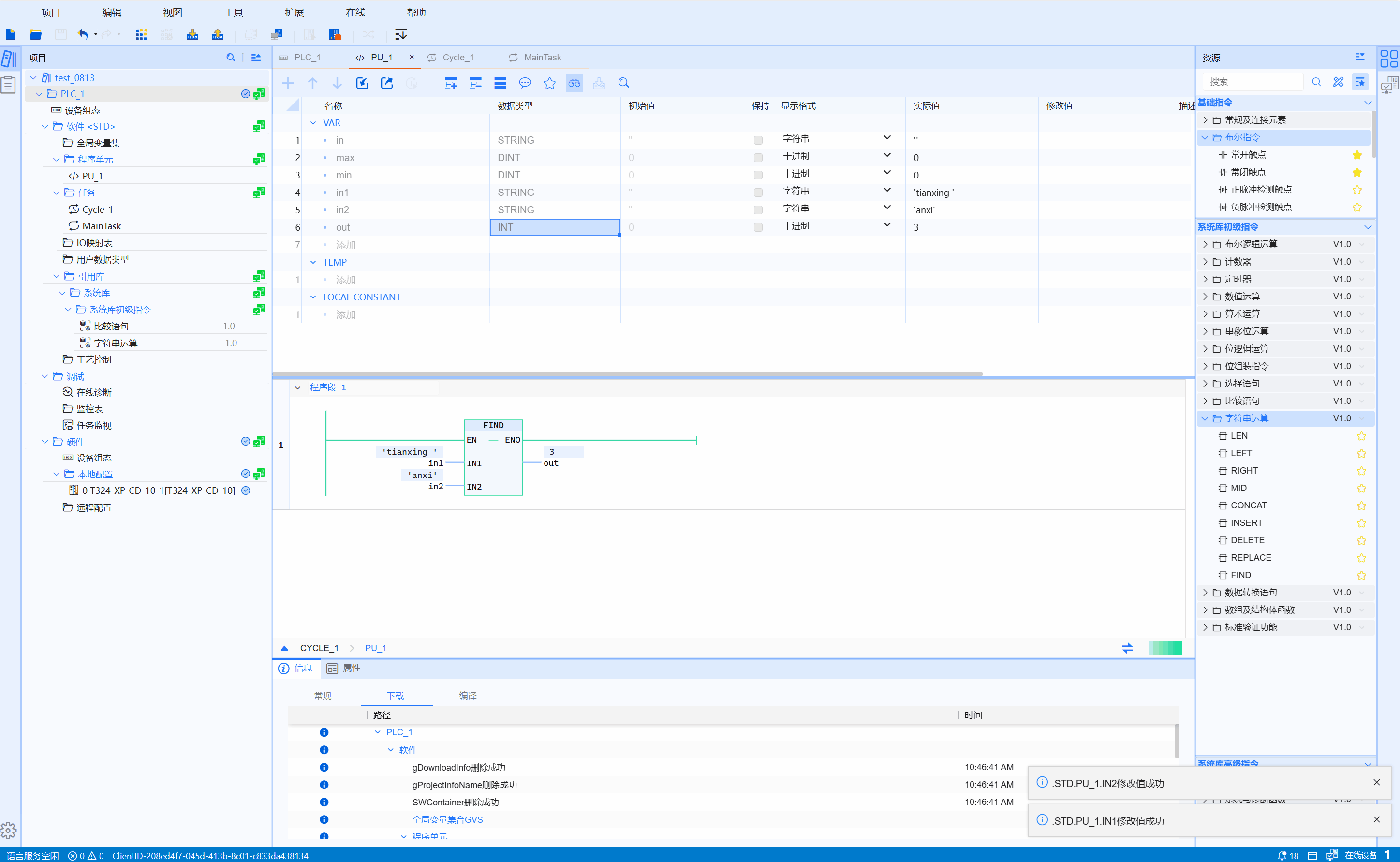
Task: Collapse the VAR section
Action: pyautogui.click(x=313, y=123)
